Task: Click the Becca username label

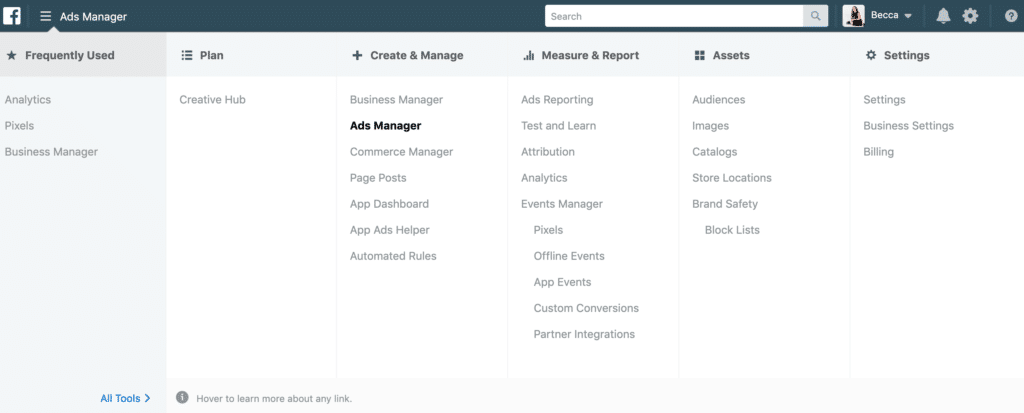Action: coord(884,16)
